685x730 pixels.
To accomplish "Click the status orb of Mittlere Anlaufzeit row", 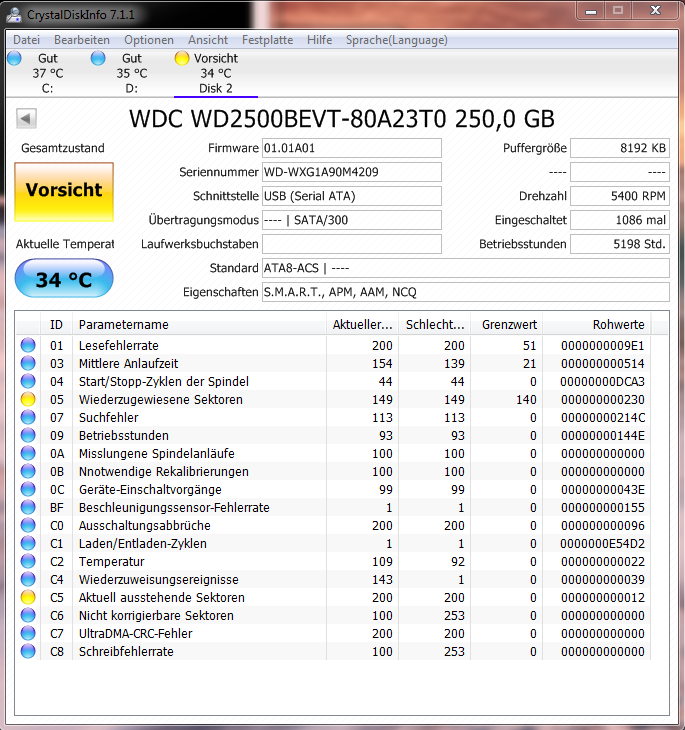I will click(28, 363).
